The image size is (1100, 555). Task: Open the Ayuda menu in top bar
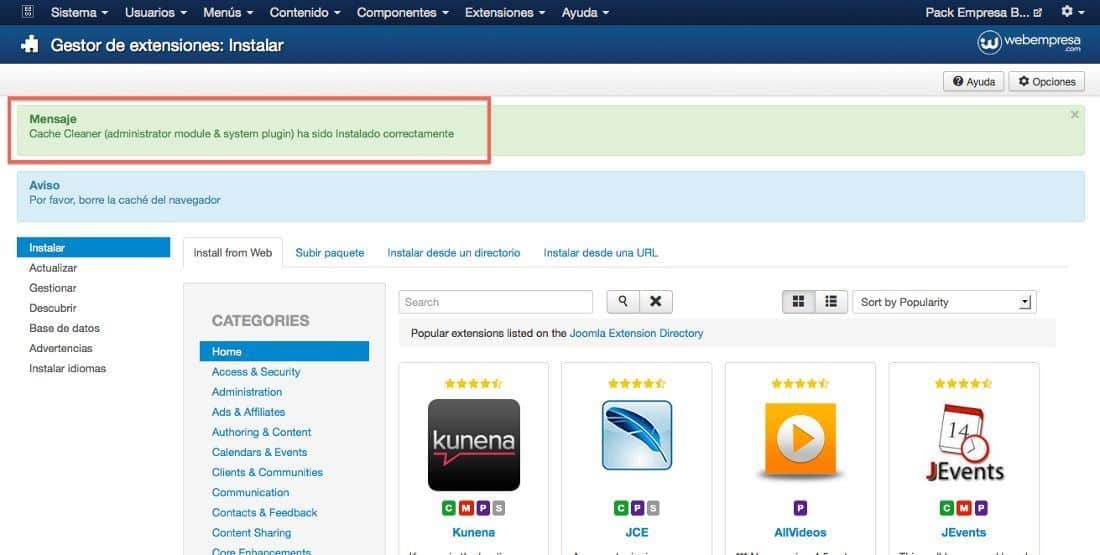(x=585, y=13)
